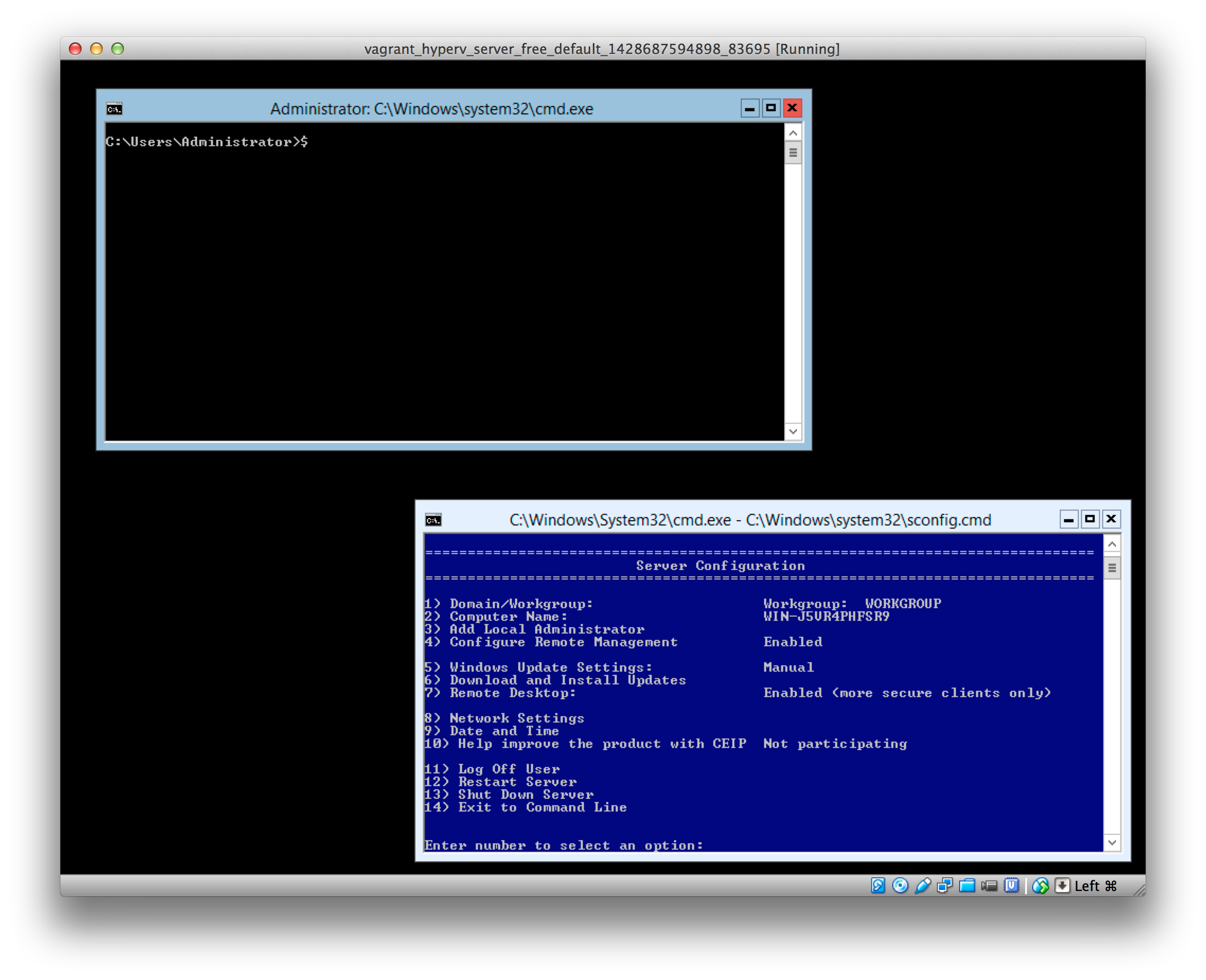Open the Administrator cmd window system icon
This screenshot has width=1206, height=980.
click(114, 109)
